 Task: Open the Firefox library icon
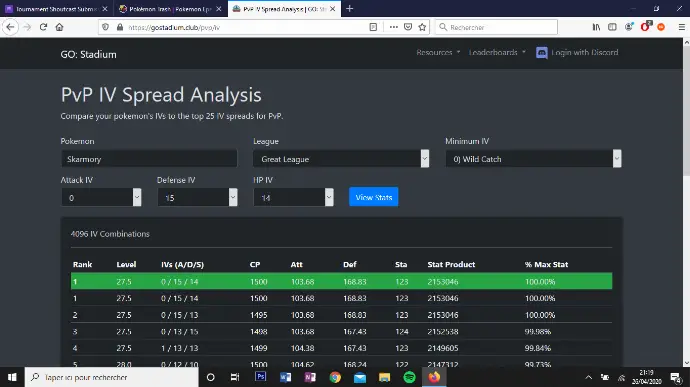point(596,27)
